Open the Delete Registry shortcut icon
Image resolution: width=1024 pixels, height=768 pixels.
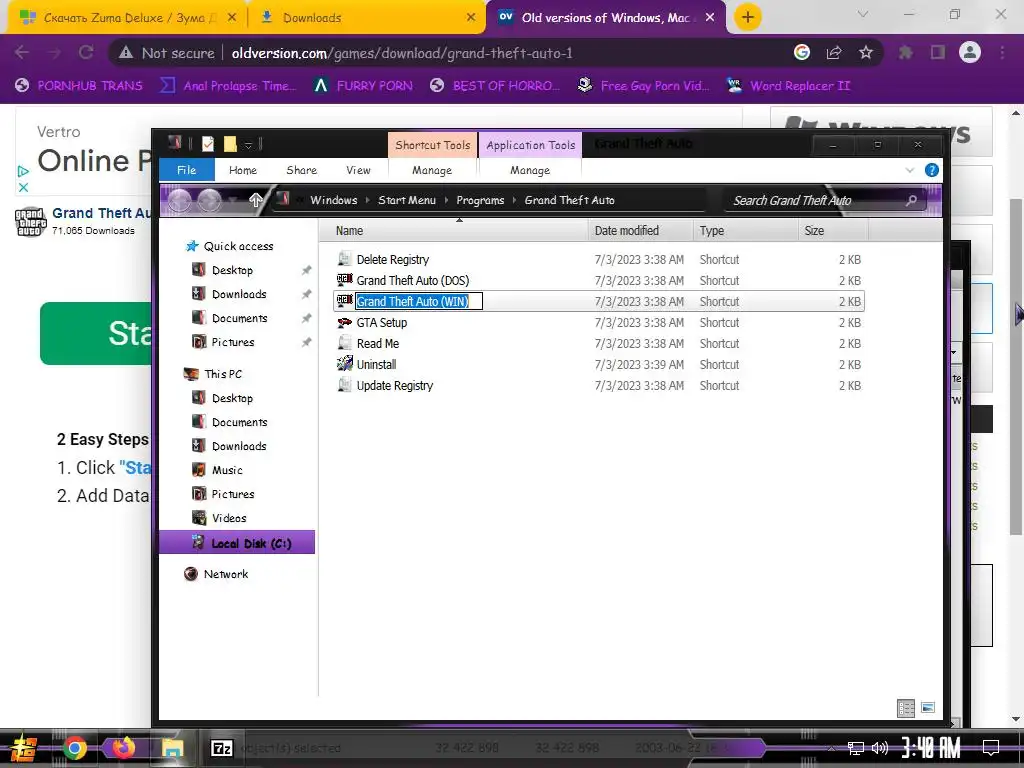pyautogui.click(x=344, y=259)
